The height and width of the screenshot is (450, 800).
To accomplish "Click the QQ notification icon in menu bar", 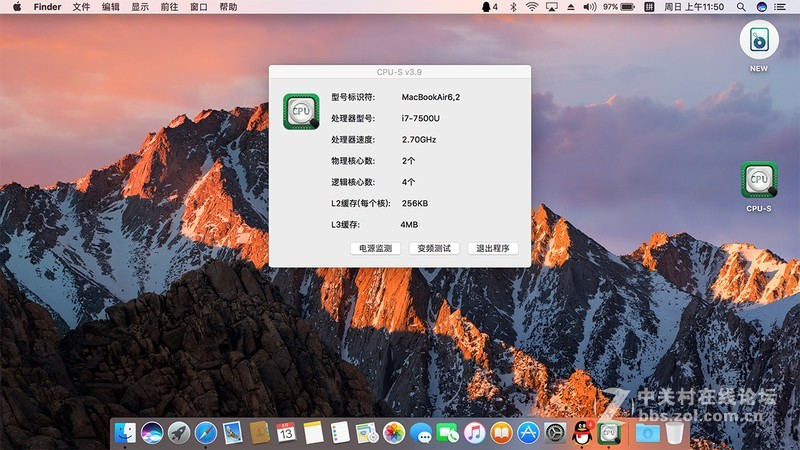I will [490, 7].
